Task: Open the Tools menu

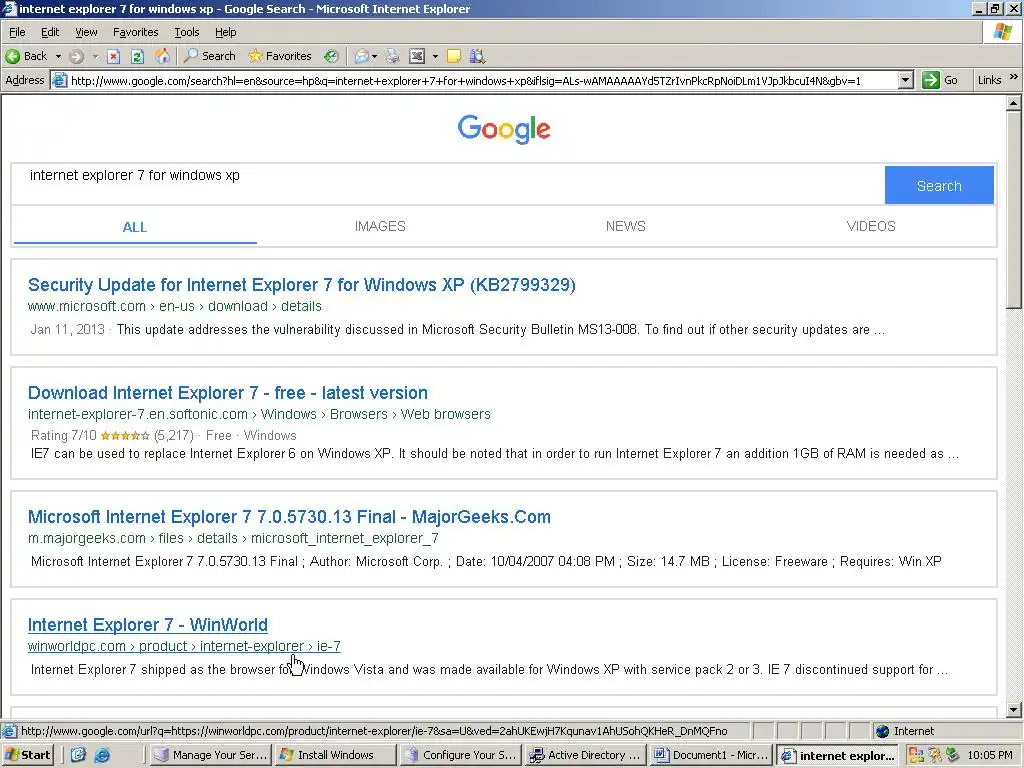Action: click(186, 32)
